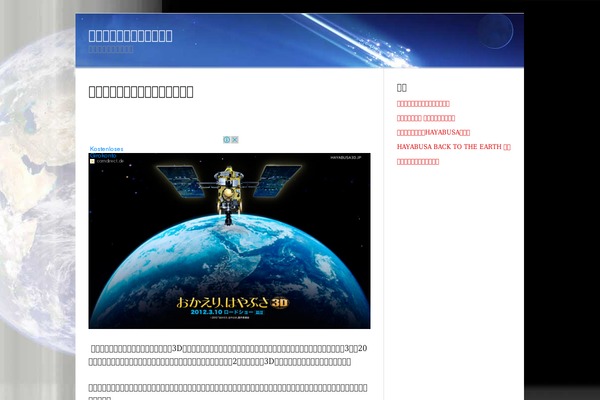600x400 pixels.
Task: Click the 2012.3.10 release date on poster
Action: (207, 312)
